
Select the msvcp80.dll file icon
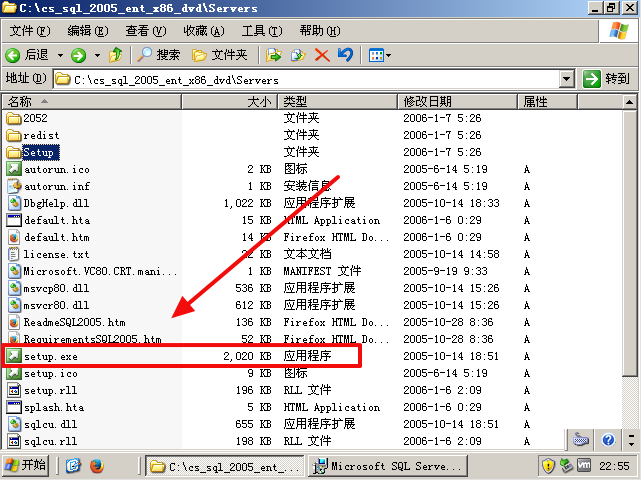pyautogui.click(x=13, y=288)
